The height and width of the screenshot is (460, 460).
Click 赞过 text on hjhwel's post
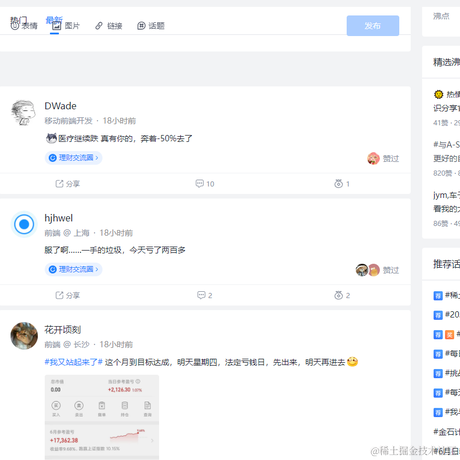pyautogui.click(x=391, y=270)
